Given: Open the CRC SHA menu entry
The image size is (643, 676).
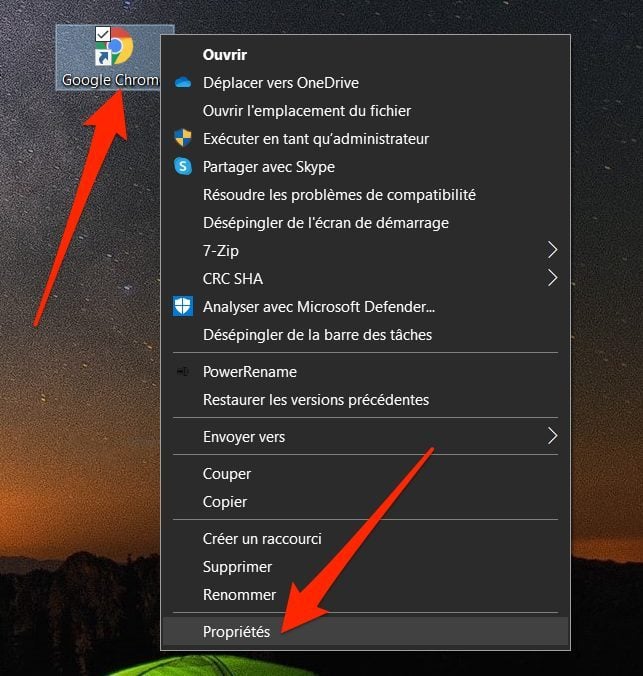Looking at the screenshot, I should coord(366,279).
